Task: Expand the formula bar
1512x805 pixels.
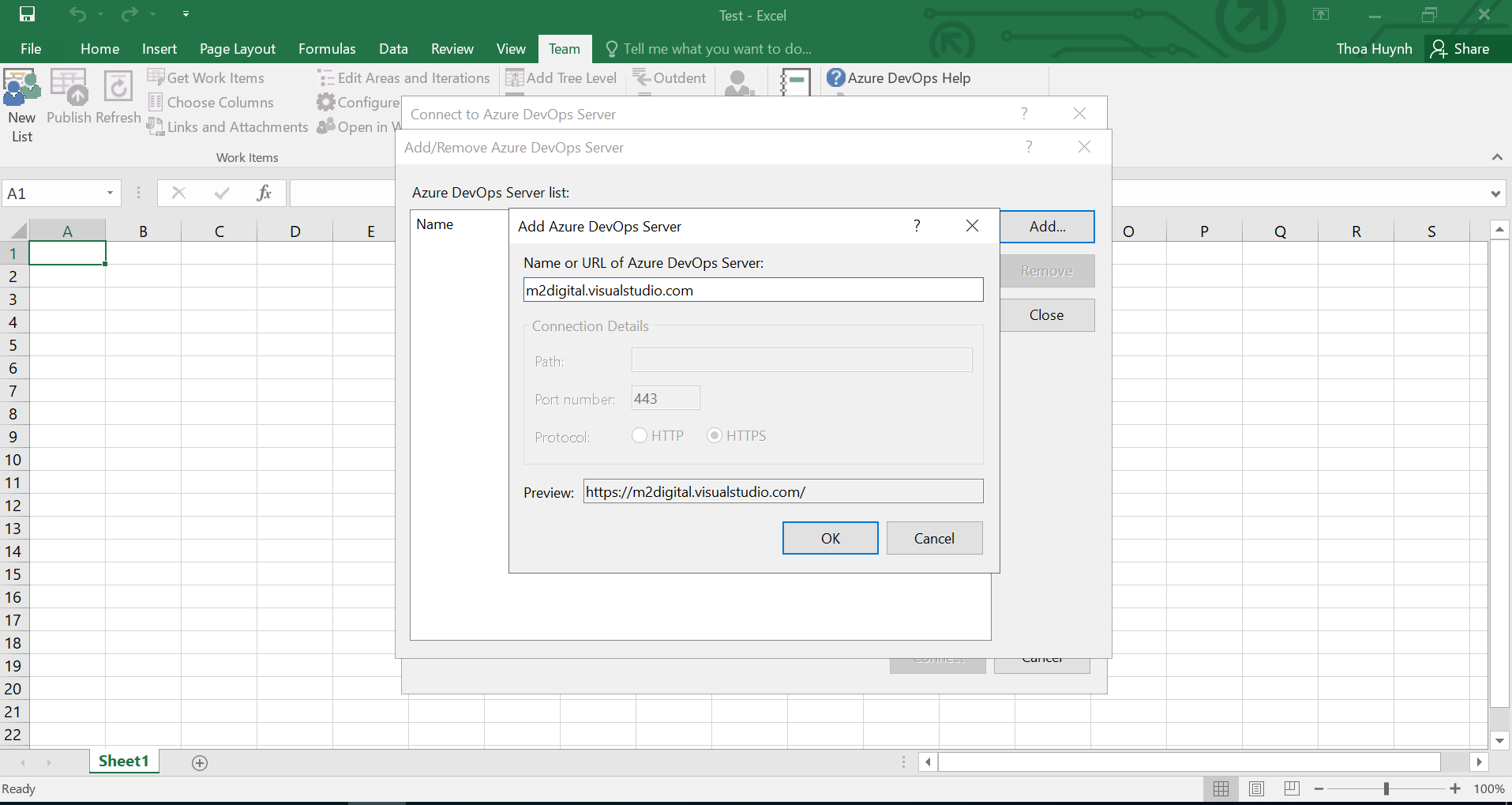Action: tap(1495, 194)
